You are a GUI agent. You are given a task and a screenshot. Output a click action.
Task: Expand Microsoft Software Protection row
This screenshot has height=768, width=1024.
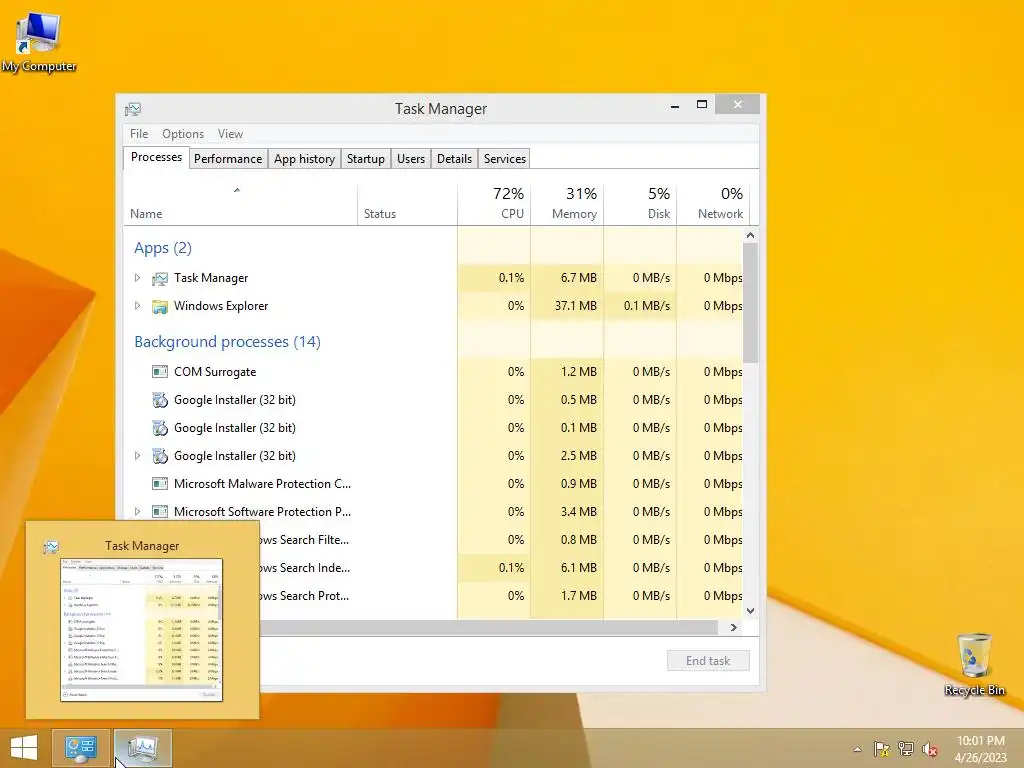[137, 511]
